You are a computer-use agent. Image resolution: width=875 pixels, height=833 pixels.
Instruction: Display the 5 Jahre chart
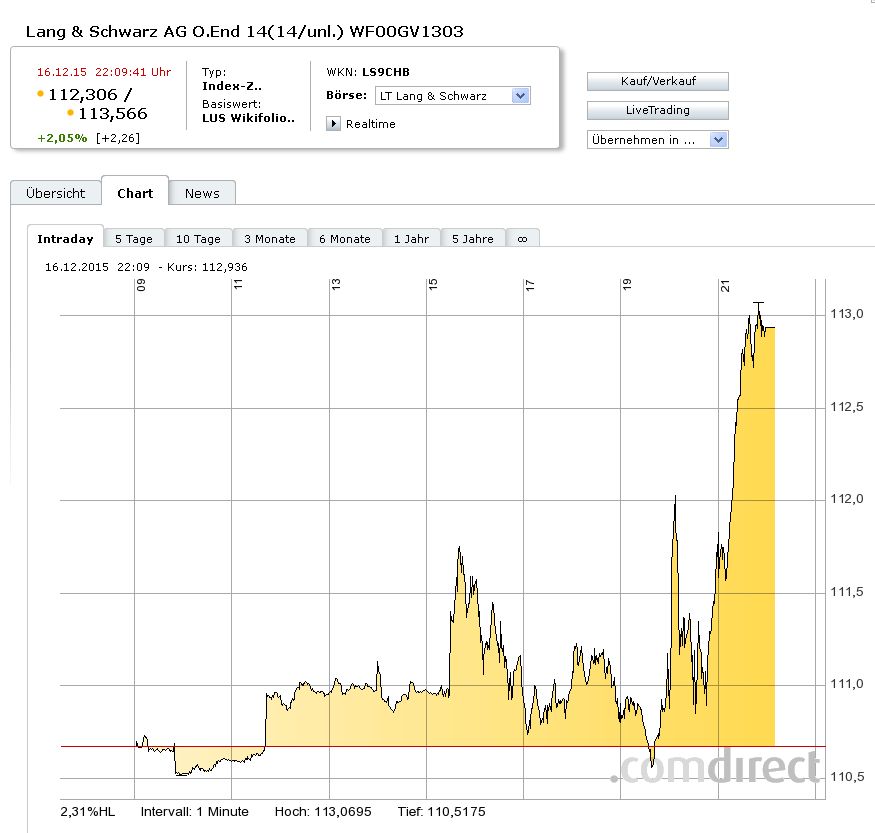pos(472,239)
